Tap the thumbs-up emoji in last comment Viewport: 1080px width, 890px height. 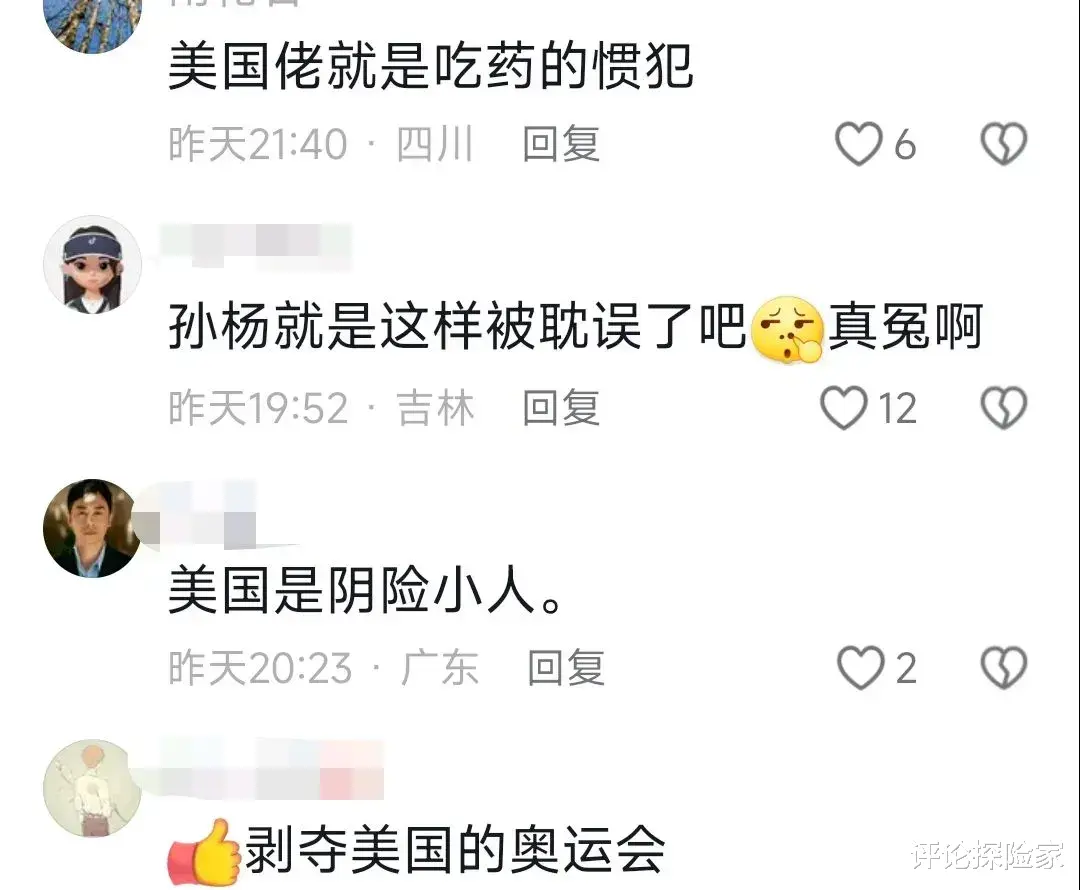click(205, 852)
